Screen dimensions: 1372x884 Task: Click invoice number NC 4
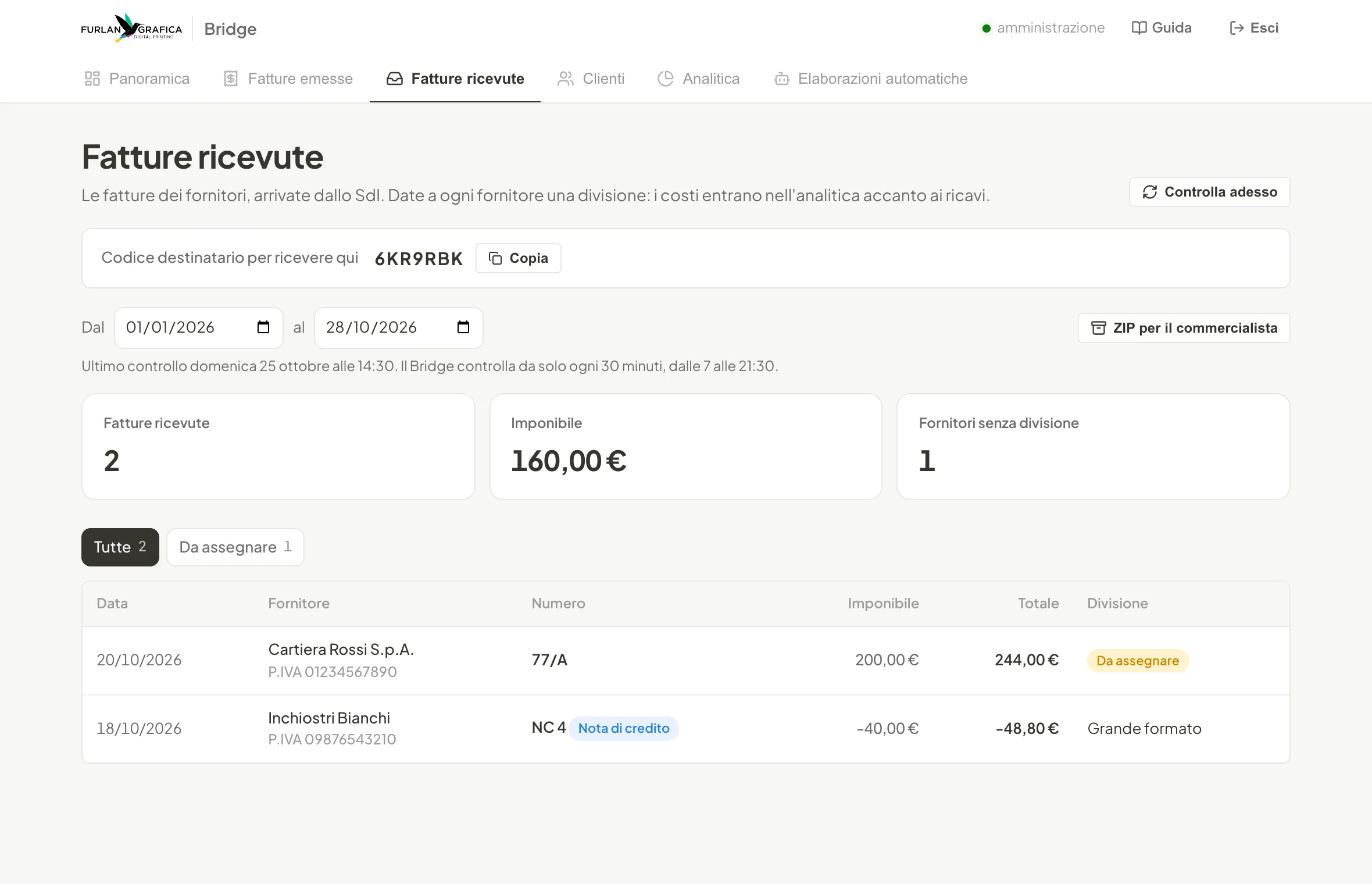[548, 728]
